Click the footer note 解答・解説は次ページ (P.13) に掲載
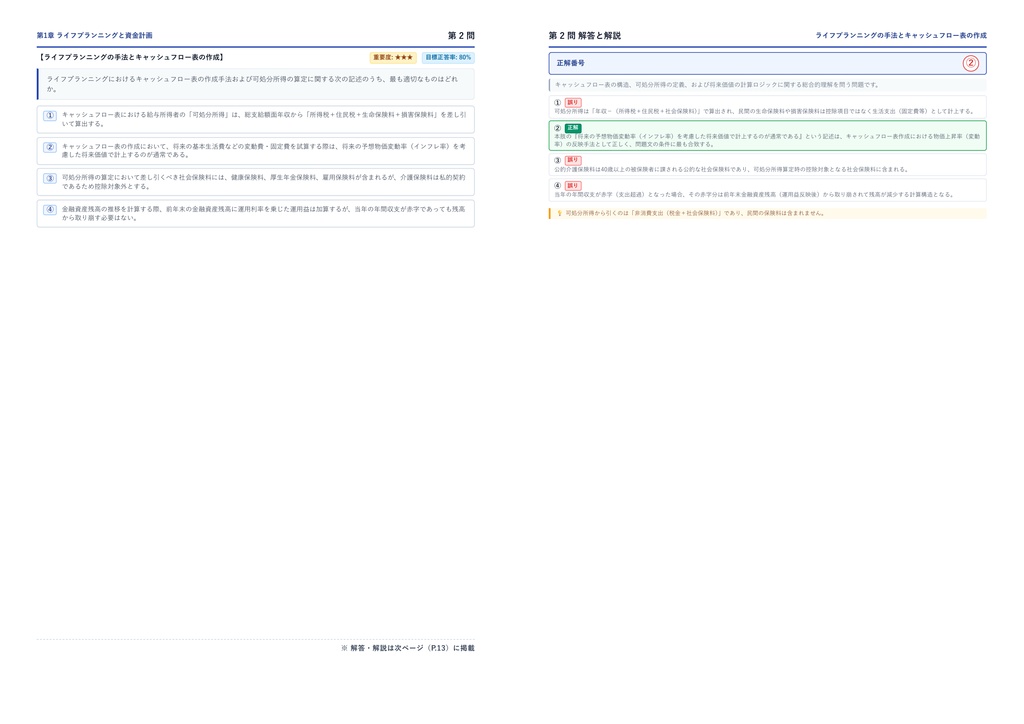 click(408, 648)
